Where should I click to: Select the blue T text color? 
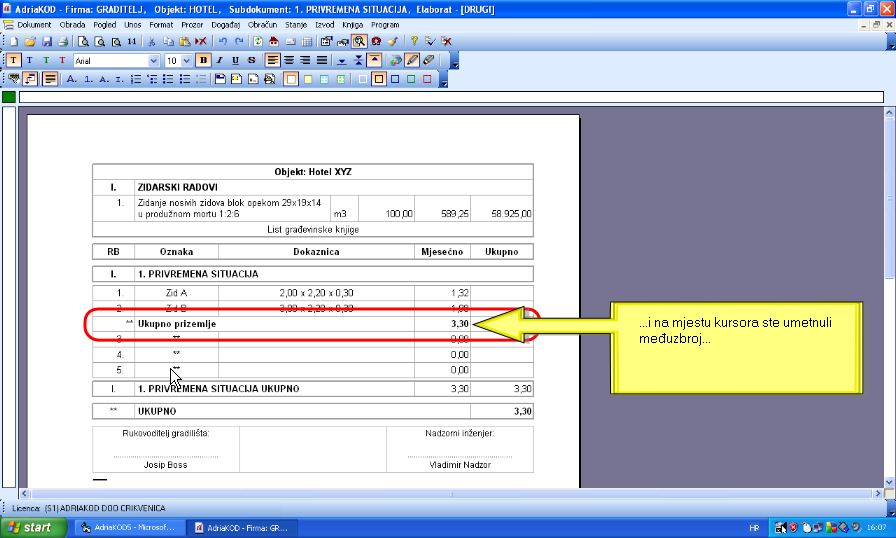coord(29,60)
